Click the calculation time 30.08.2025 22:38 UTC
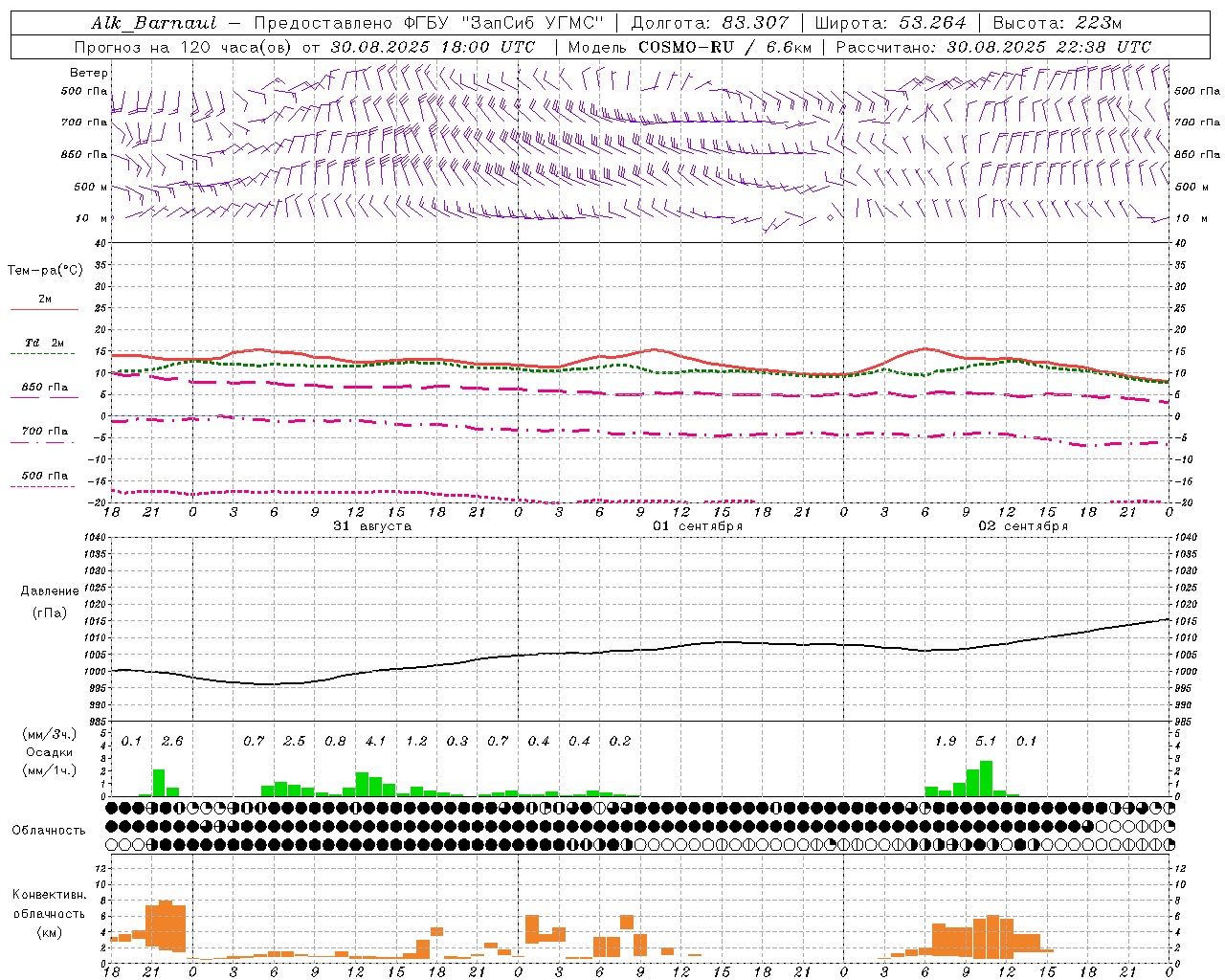 click(x=1049, y=47)
